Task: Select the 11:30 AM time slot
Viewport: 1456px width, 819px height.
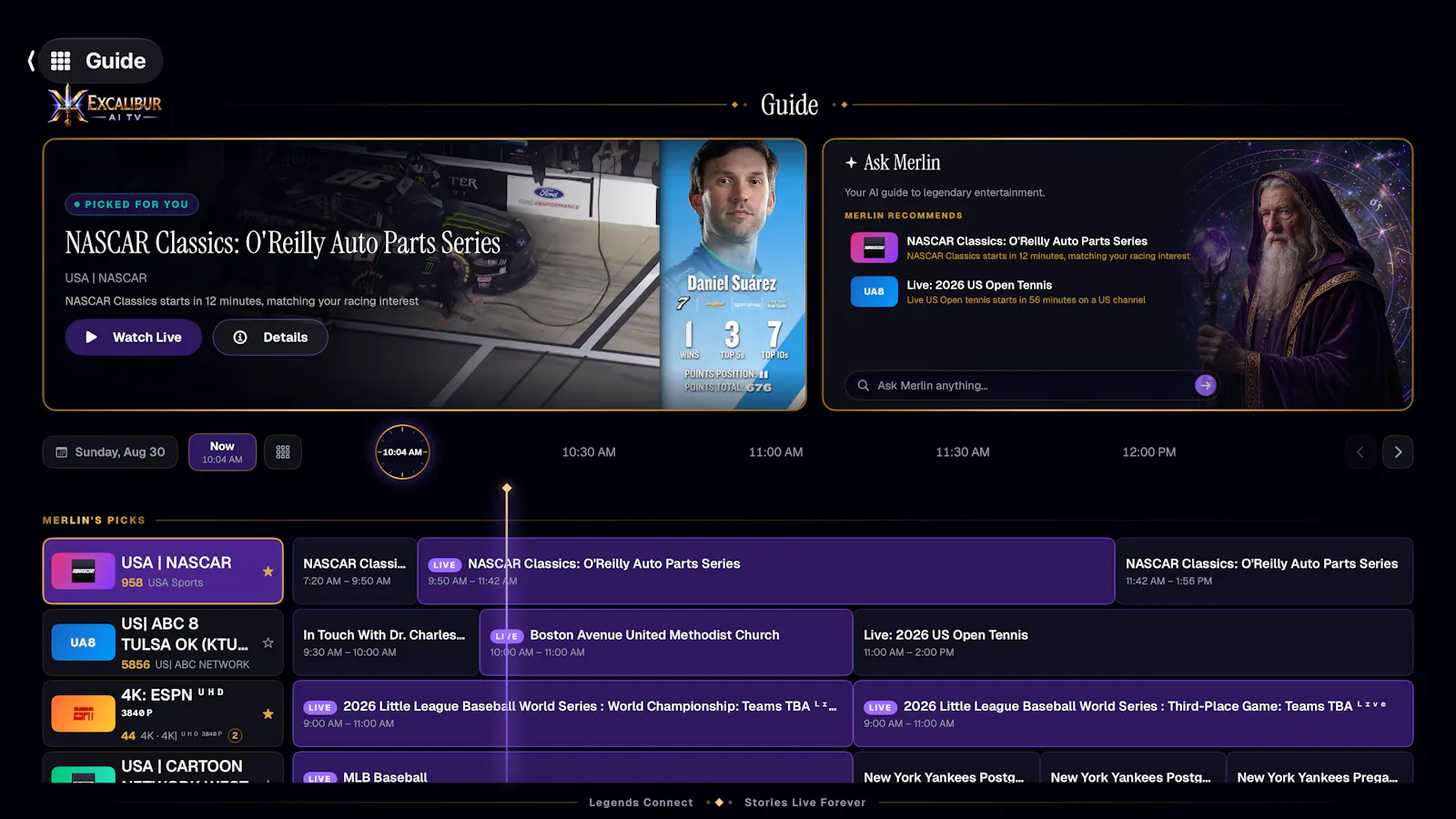Action: point(963,452)
